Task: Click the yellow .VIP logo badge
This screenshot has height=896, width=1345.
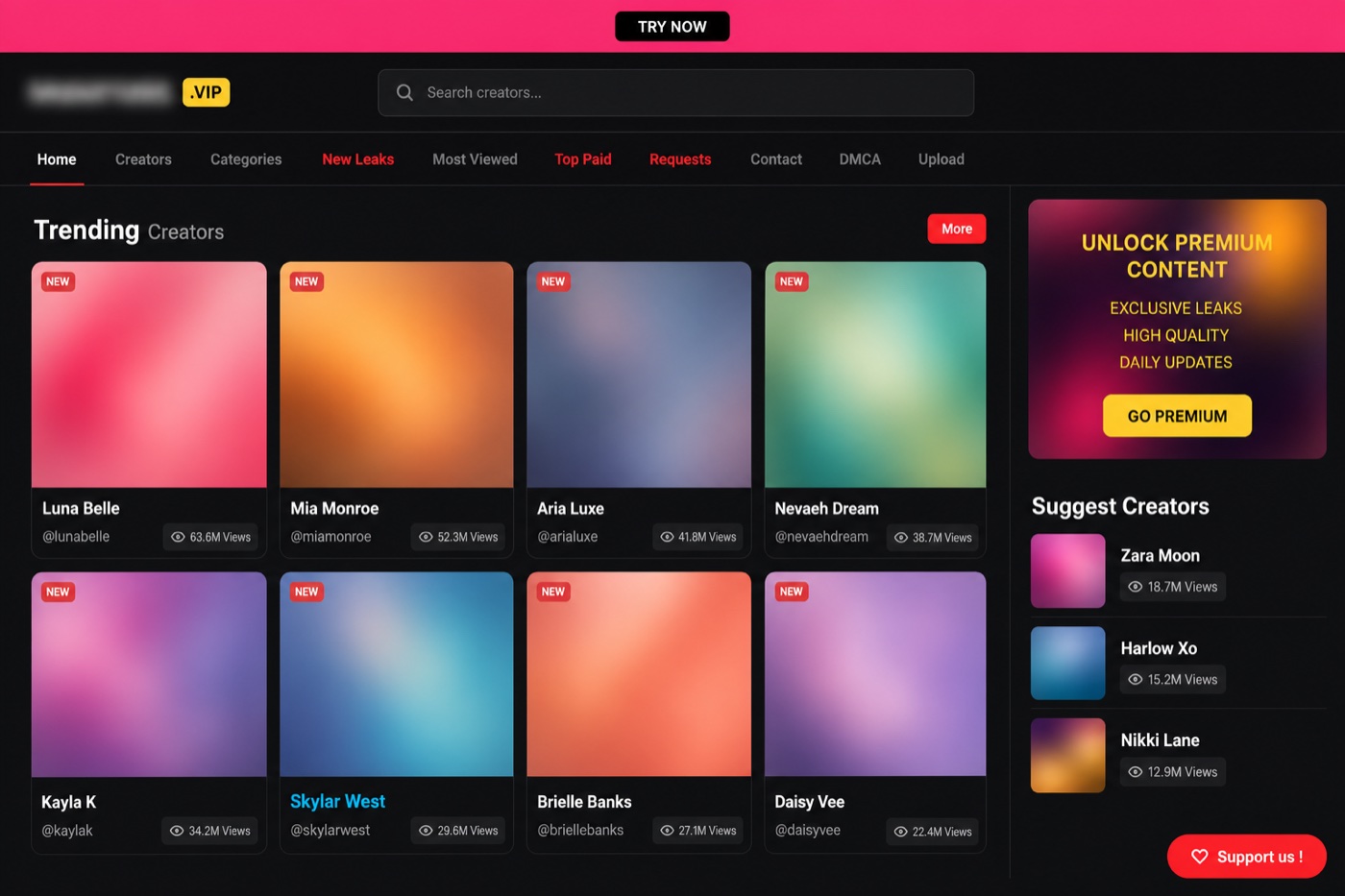Action: (206, 92)
